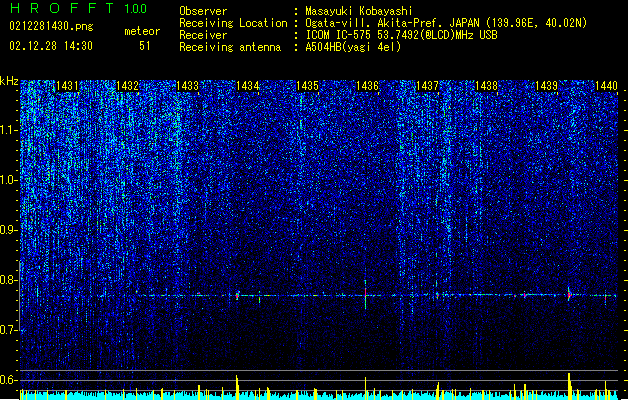Click the Receiver label

[x=203, y=35]
